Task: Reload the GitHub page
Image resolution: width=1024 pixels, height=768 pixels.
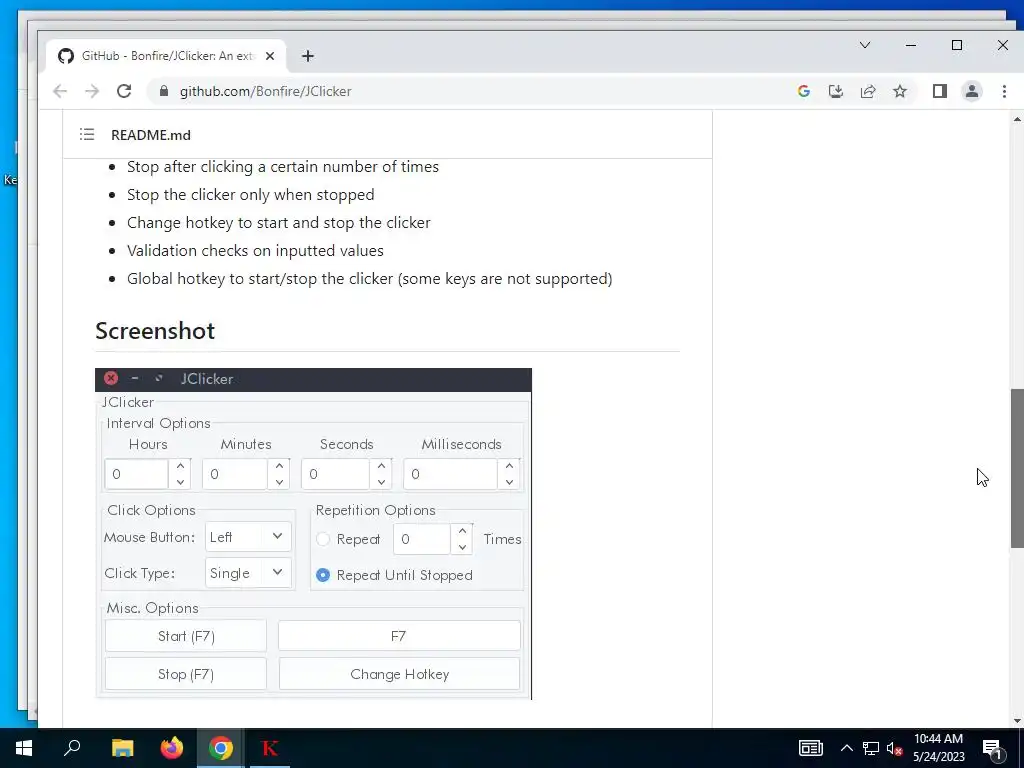Action: pyautogui.click(x=124, y=91)
